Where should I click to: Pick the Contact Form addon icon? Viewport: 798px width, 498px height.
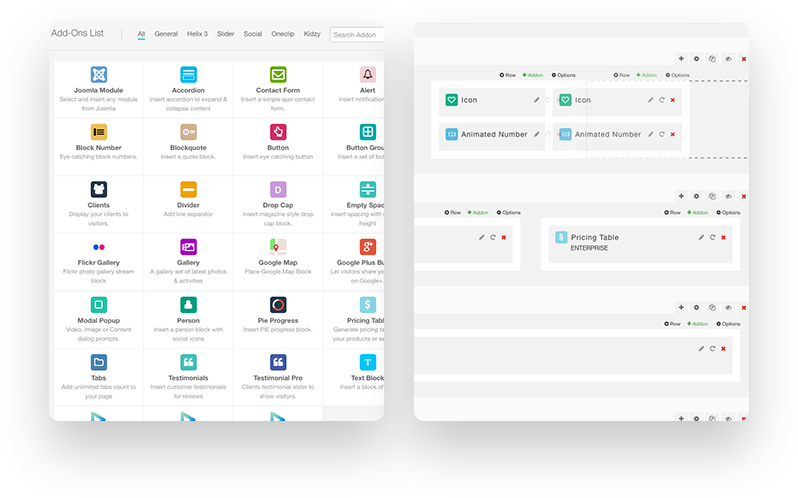click(278, 74)
